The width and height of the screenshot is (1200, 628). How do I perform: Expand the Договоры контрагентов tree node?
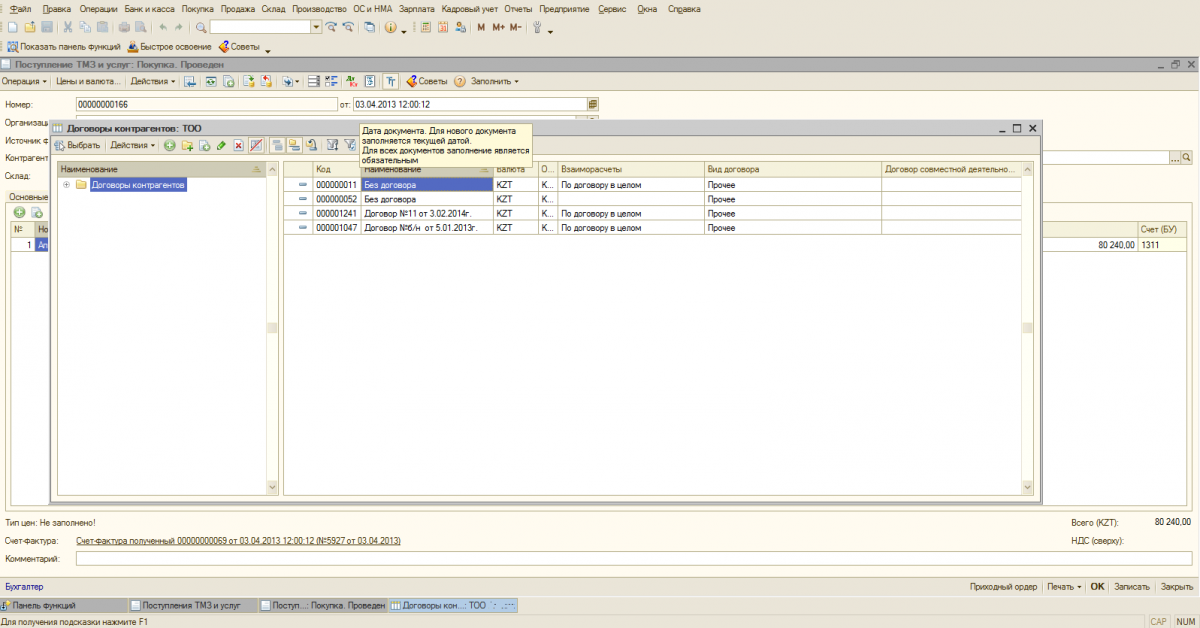point(66,184)
